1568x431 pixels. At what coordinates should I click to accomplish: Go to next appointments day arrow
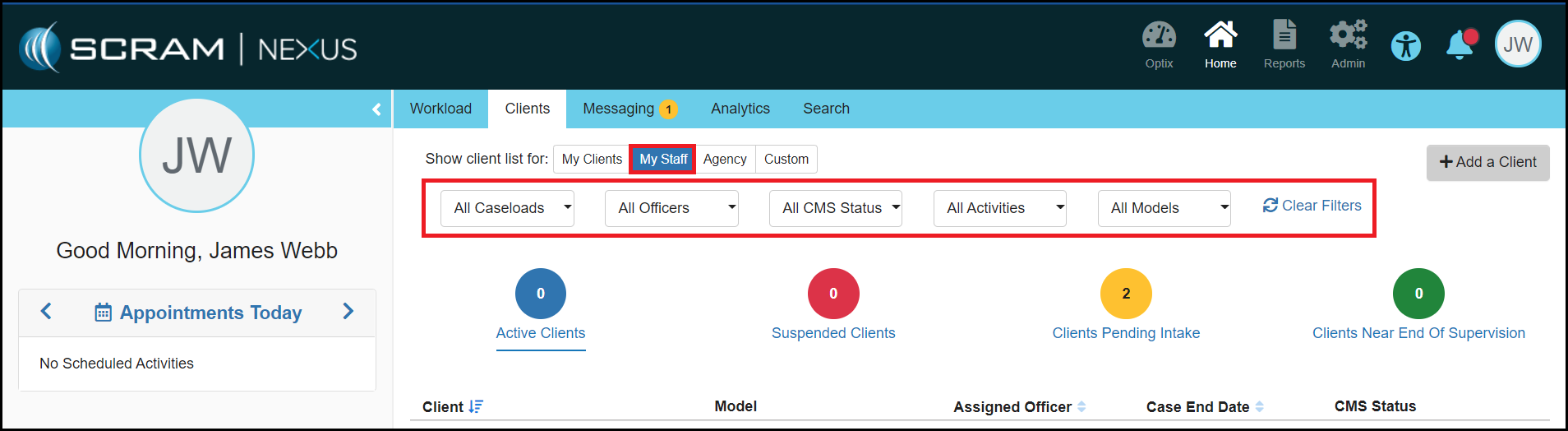[x=348, y=312]
